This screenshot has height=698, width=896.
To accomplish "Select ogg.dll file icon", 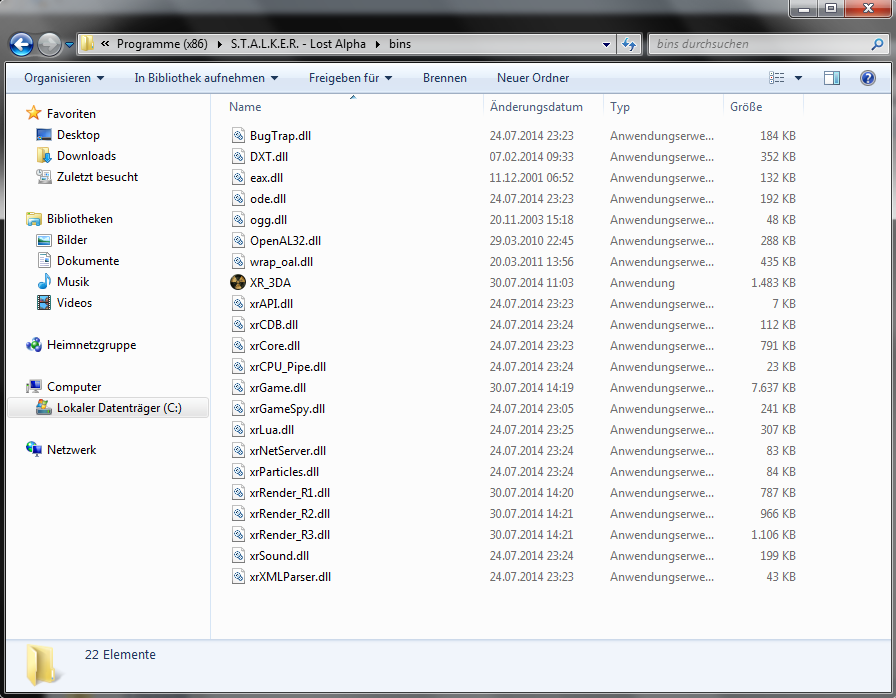I will point(238,220).
